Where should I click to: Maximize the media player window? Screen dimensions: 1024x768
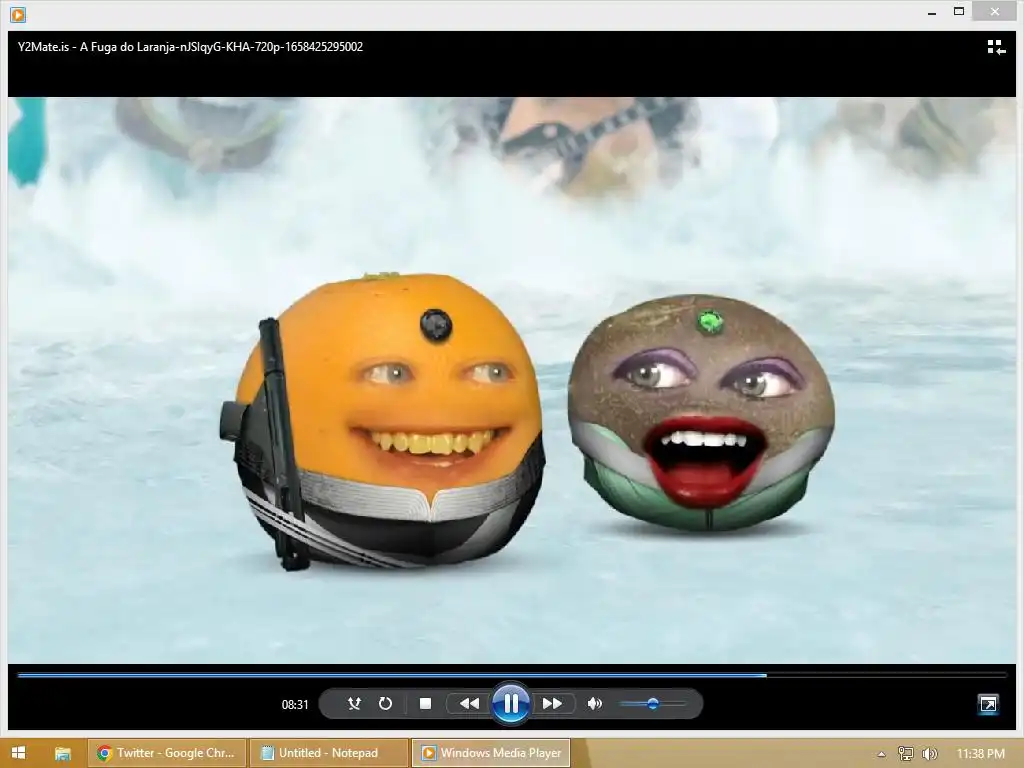coord(959,12)
